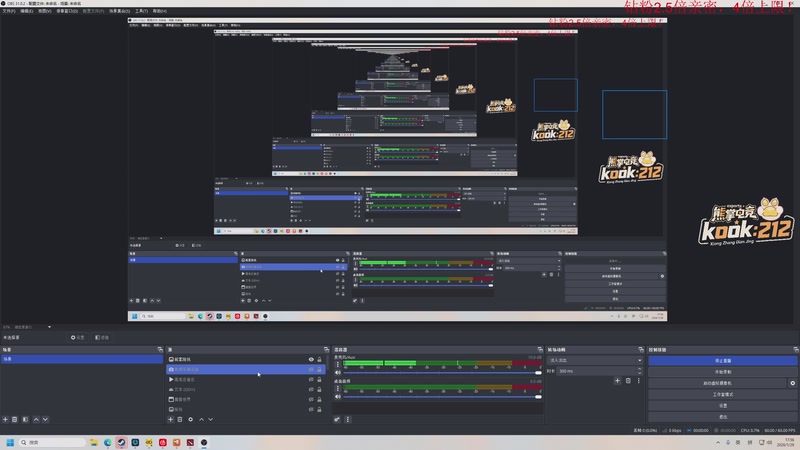Click the blue Stop Streaming button

pos(722,361)
